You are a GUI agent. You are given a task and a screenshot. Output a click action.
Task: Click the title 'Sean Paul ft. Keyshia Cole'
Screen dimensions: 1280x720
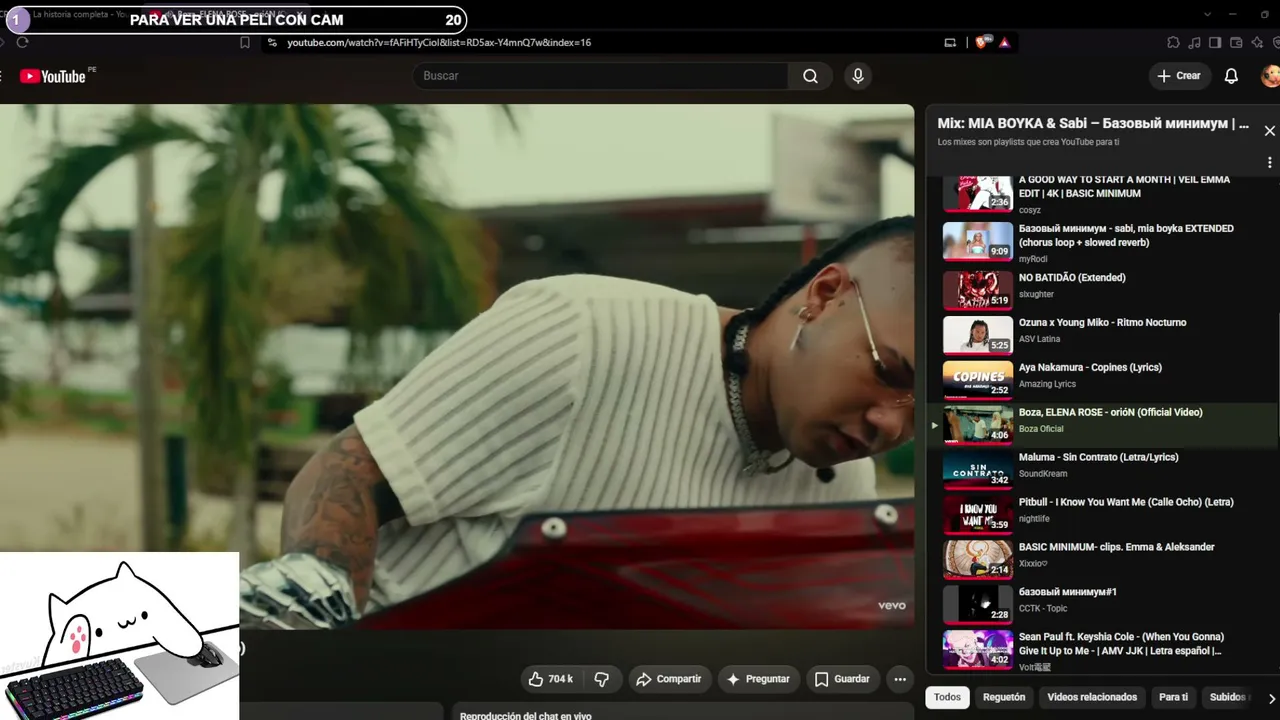pos(1121,643)
